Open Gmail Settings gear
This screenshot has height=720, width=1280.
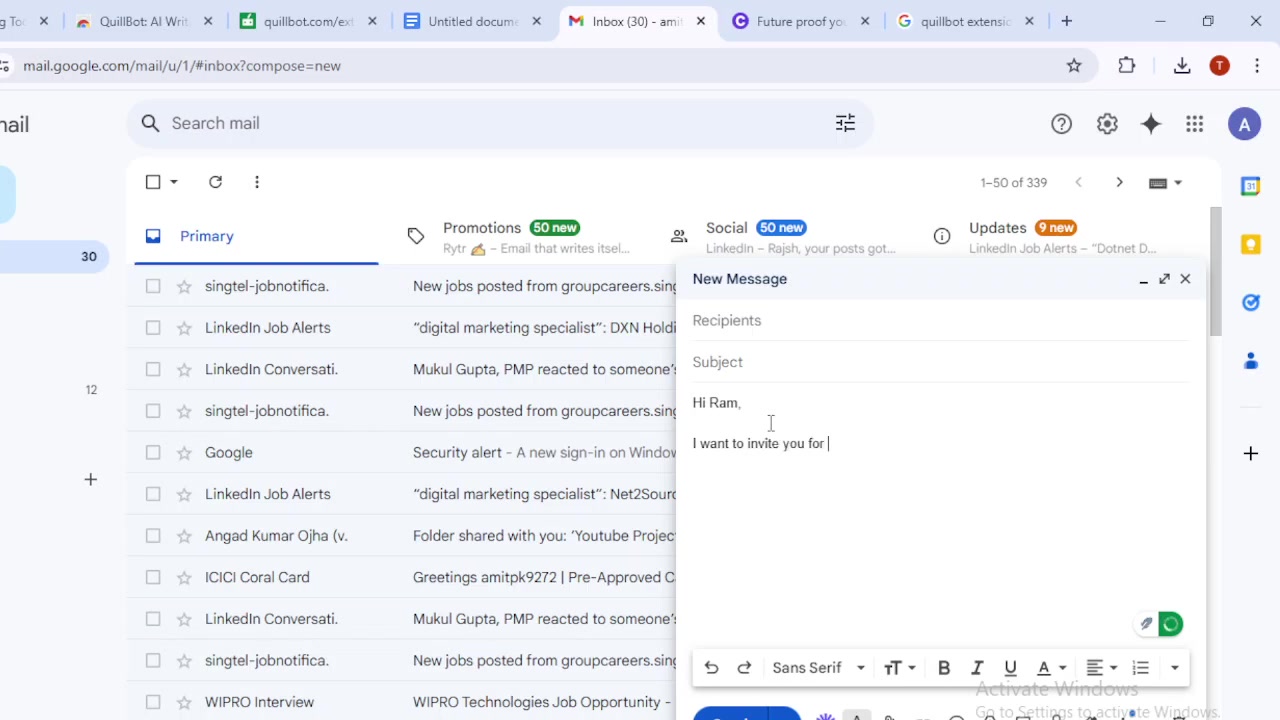pos(1107,123)
